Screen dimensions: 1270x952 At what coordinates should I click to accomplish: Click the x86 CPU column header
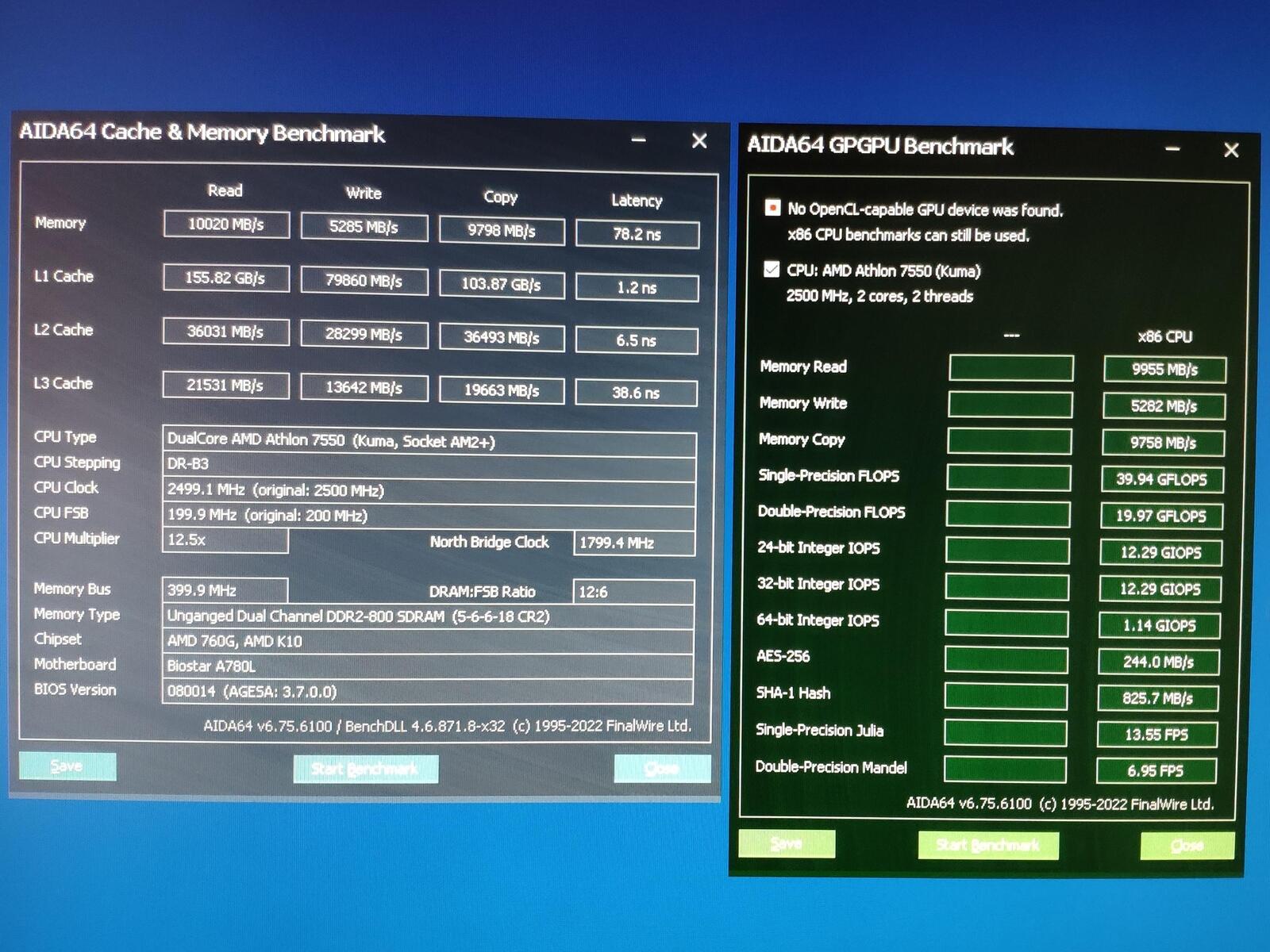pyautogui.click(x=1164, y=336)
